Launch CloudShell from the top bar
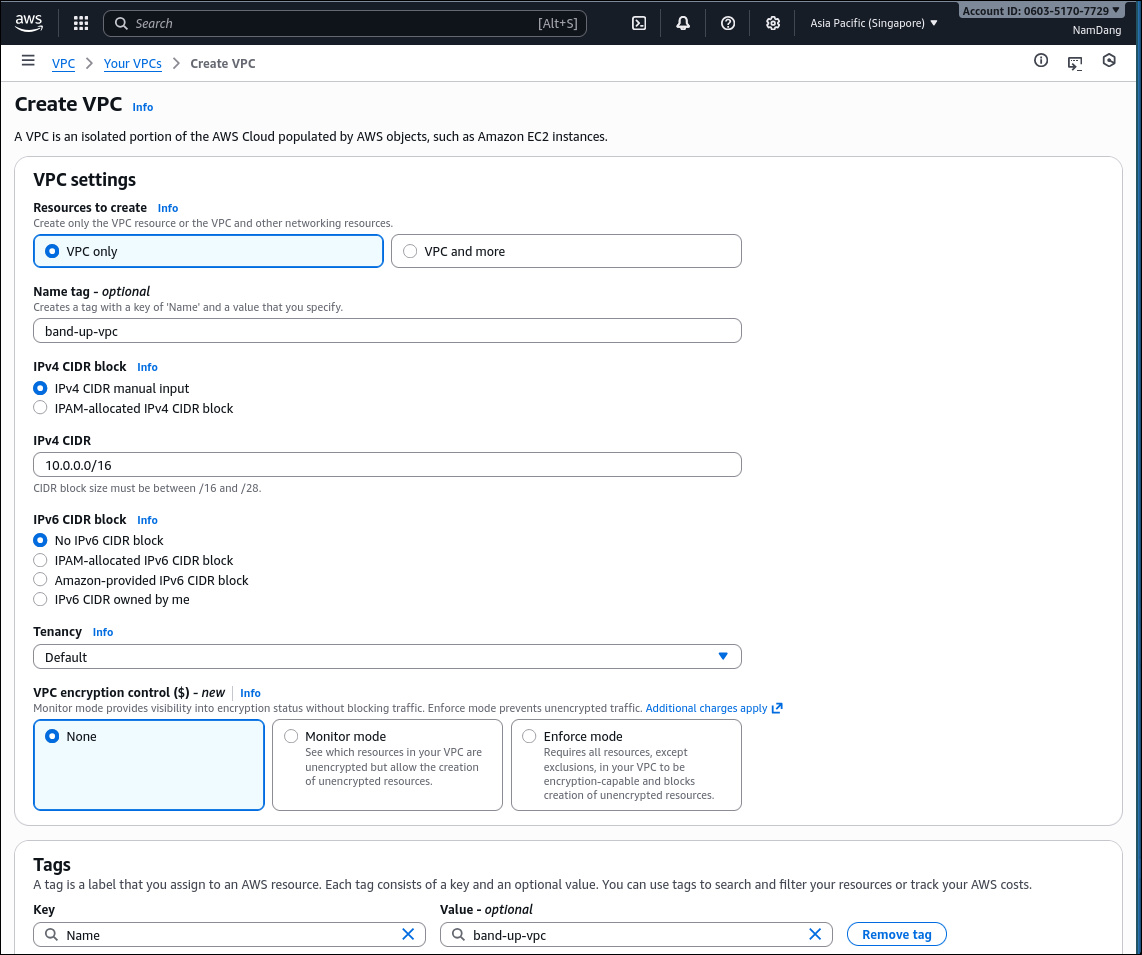The width and height of the screenshot is (1142, 955). pos(639,23)
